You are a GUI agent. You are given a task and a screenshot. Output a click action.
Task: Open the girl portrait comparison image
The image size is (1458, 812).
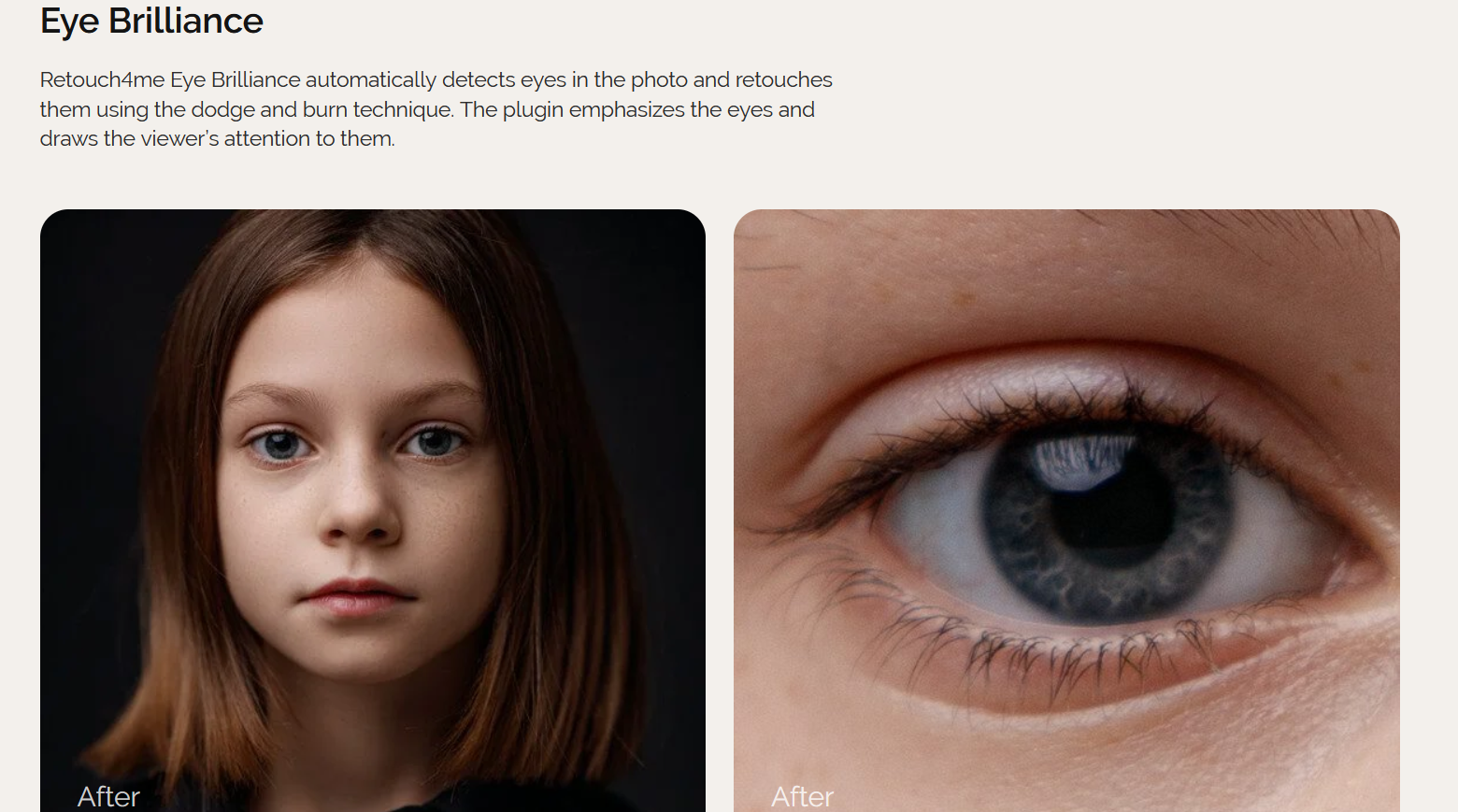click(x=373, y=510)
